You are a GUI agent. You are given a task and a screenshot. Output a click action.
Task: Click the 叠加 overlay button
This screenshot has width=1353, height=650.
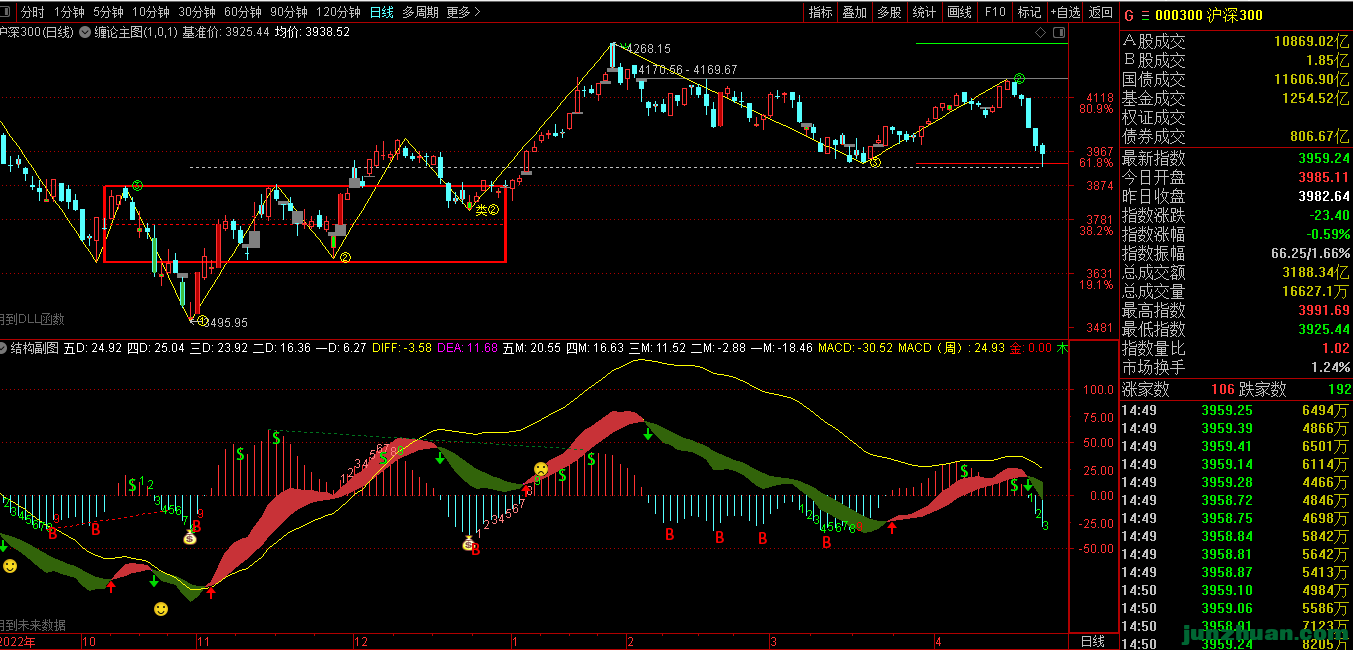(x=855, y=12)
